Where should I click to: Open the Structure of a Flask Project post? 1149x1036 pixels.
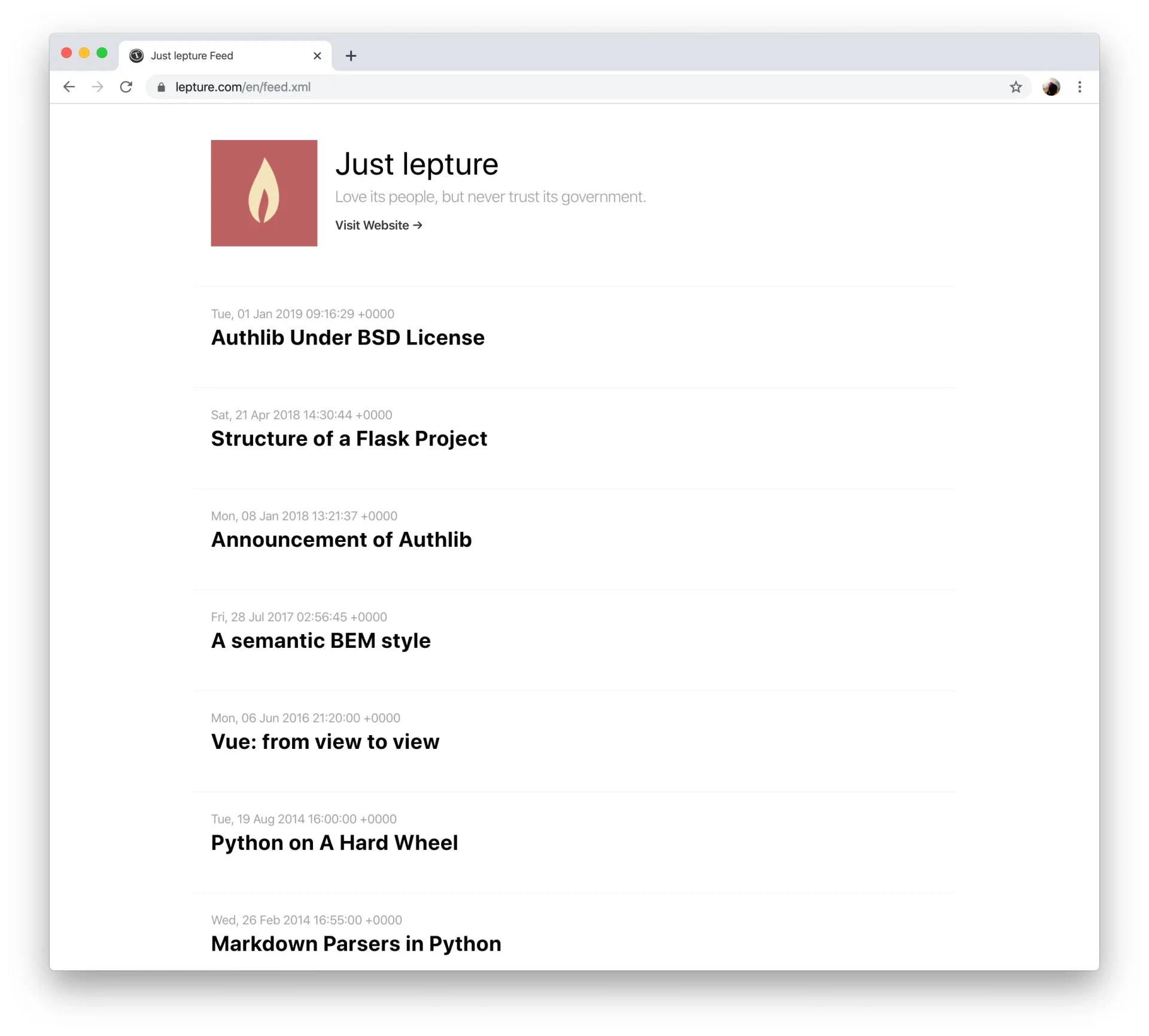349,438
